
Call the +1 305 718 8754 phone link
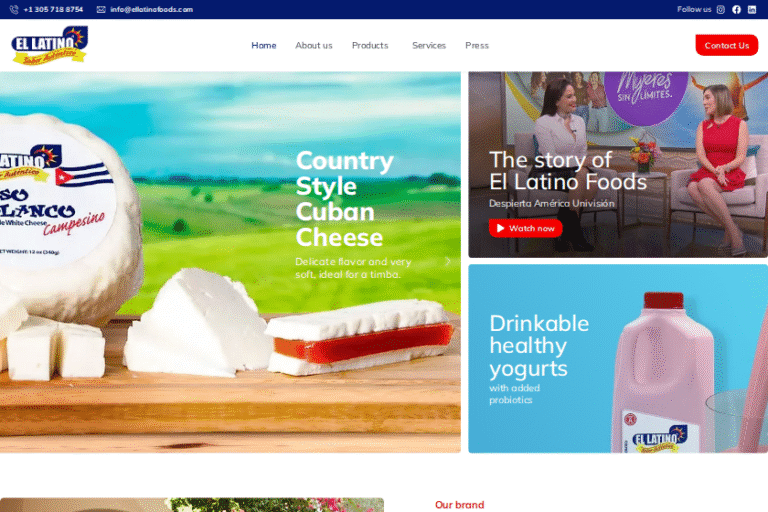click(53, 9)
